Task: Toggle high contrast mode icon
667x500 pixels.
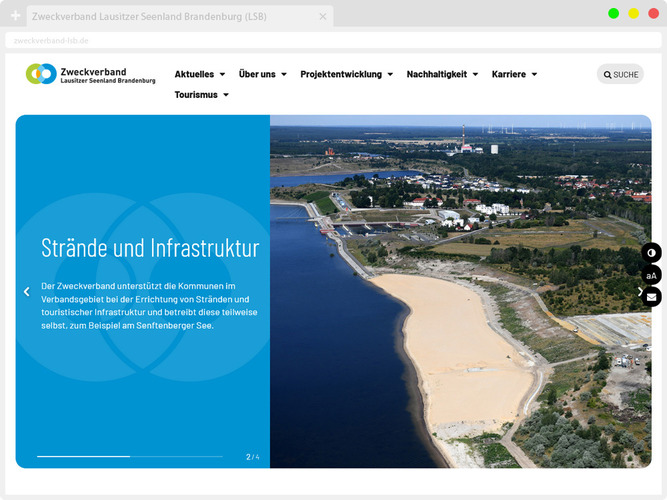Action: (651, 253)
